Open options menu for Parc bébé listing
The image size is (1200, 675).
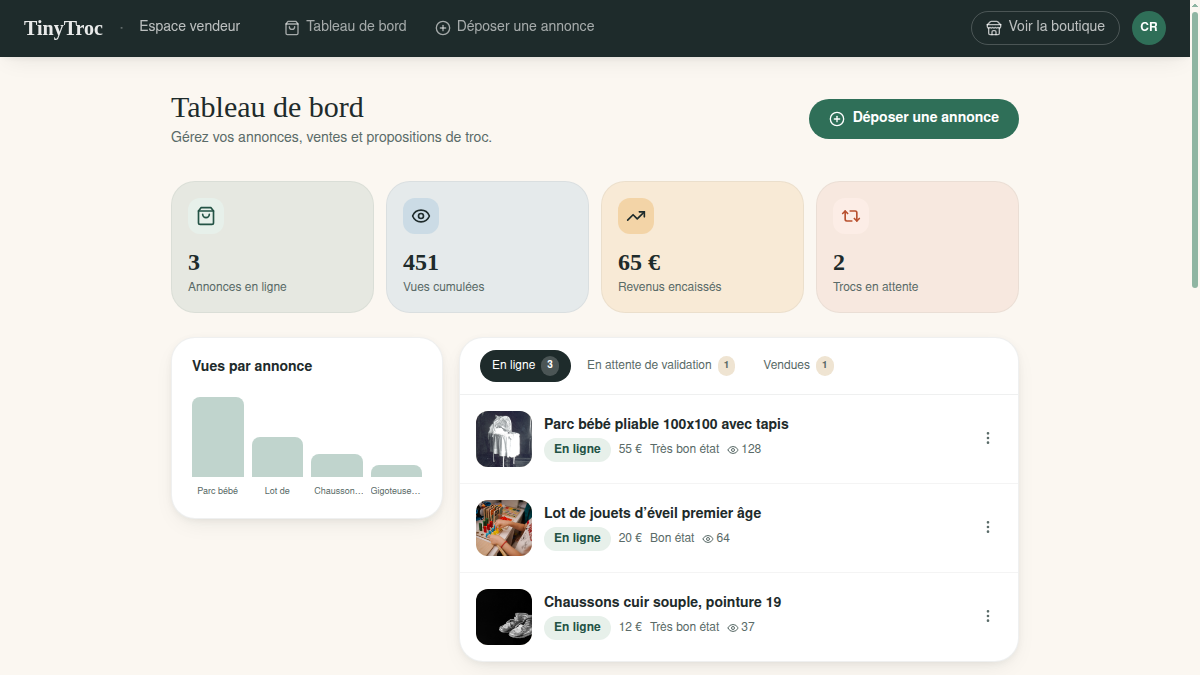coord(988,438)
